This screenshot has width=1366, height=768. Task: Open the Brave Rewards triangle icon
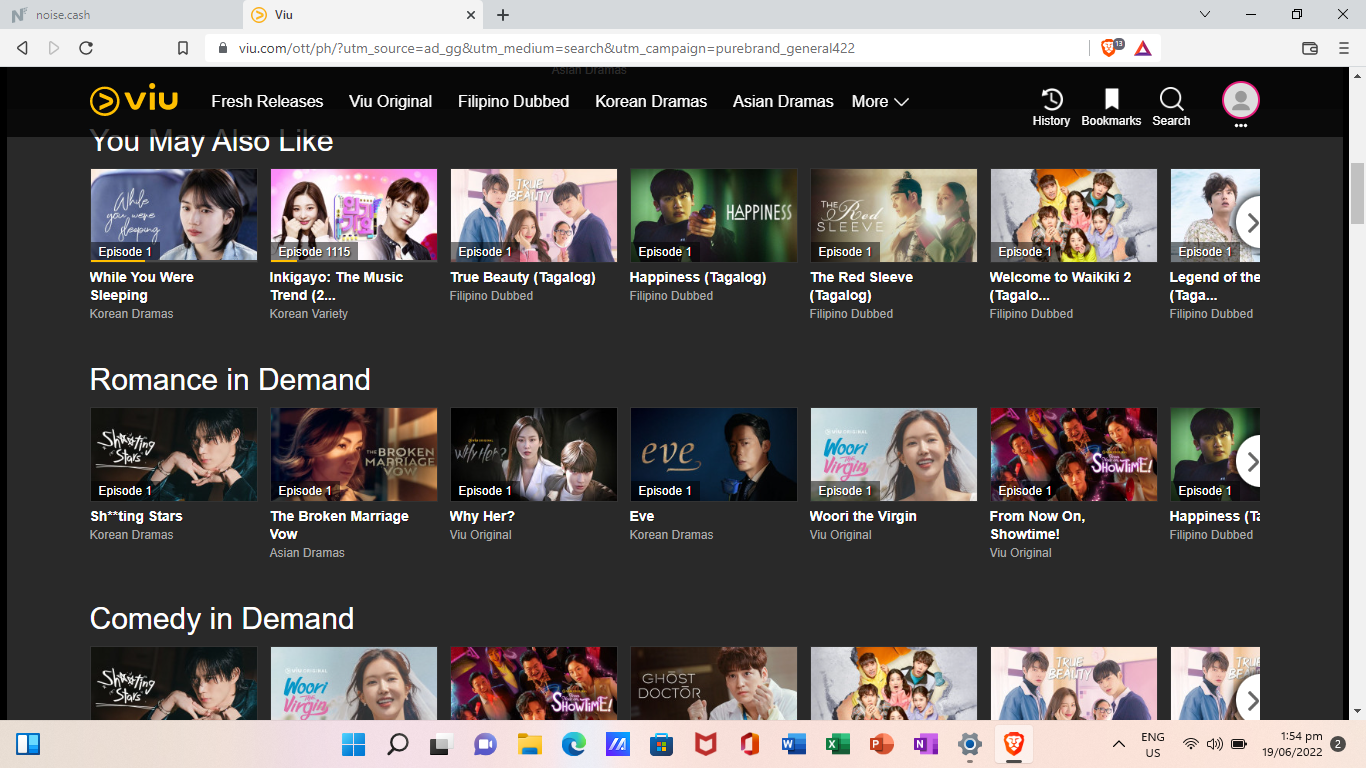click(1143, 48)
